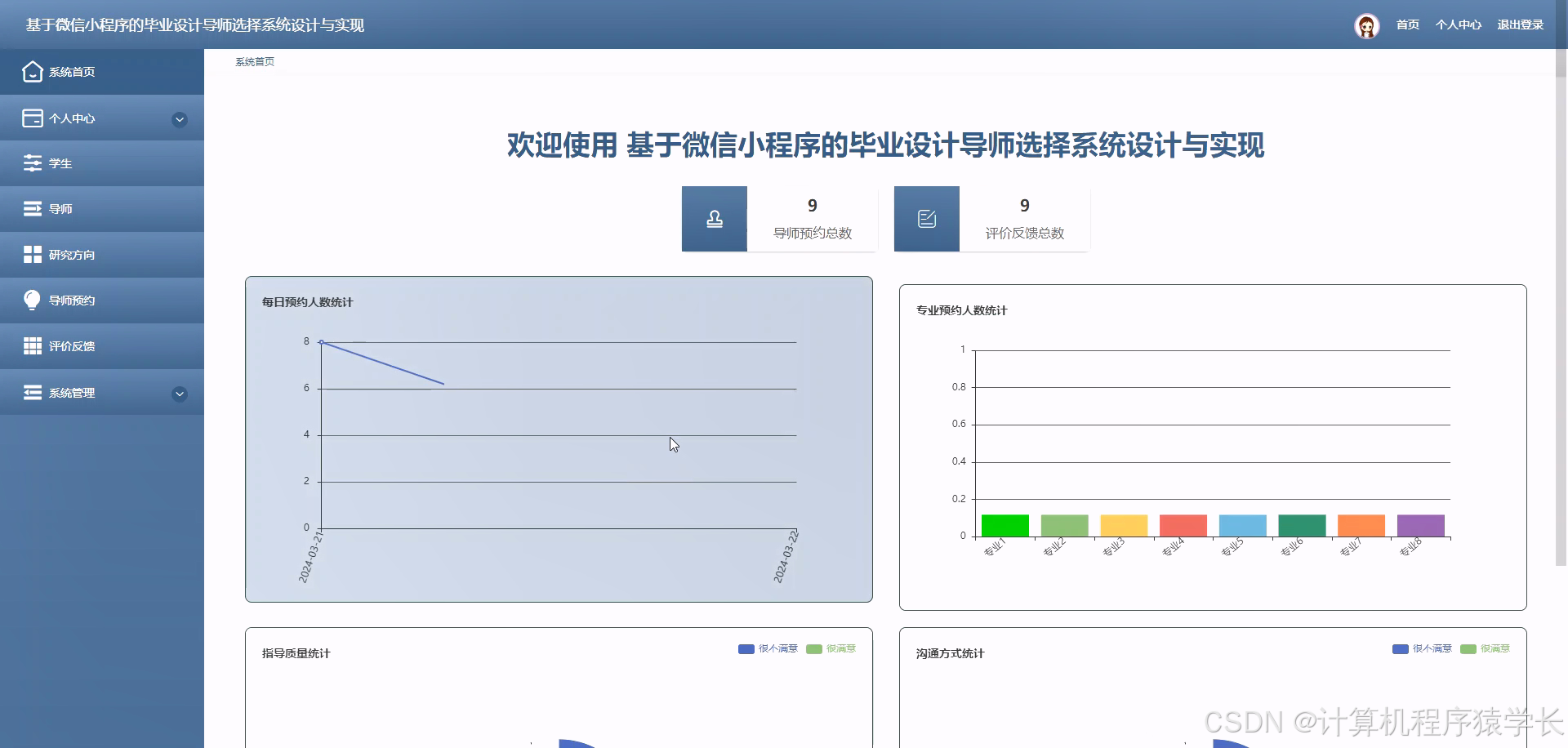The width and height of the screenshot is (1568, 748).
Task: Open the 研究方向 menu item
Action: tap(102, 255)
